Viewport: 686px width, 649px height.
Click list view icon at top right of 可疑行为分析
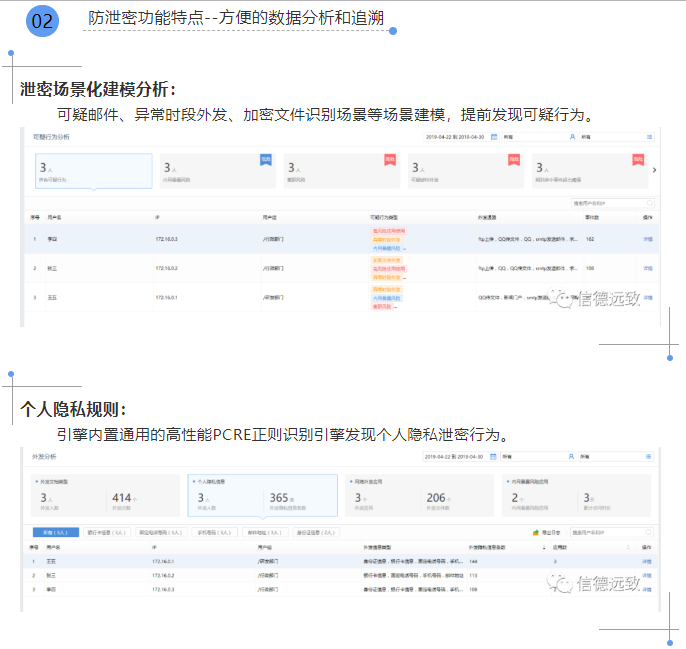(x=649, y=136)
